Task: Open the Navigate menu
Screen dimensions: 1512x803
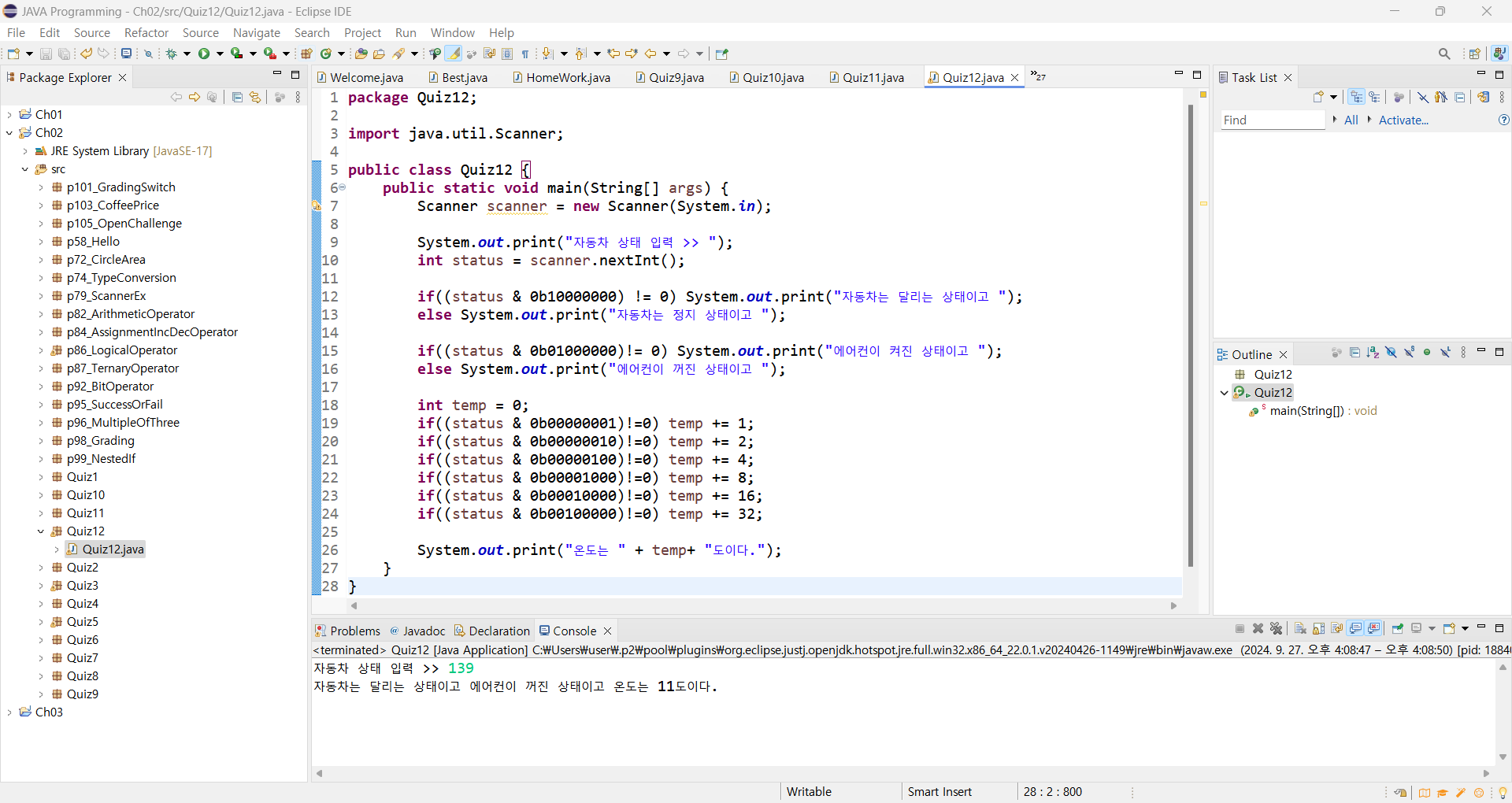Action: 256,32
